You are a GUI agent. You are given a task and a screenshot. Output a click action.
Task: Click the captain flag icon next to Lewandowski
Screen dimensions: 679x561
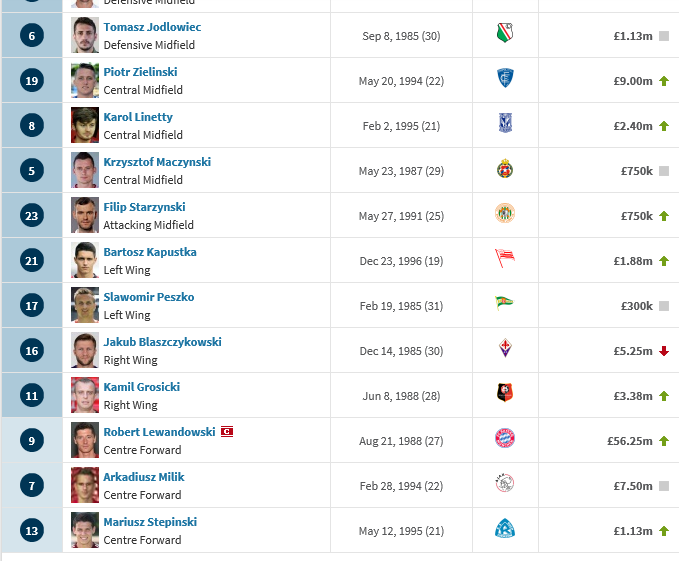click(x=227, y=432)
